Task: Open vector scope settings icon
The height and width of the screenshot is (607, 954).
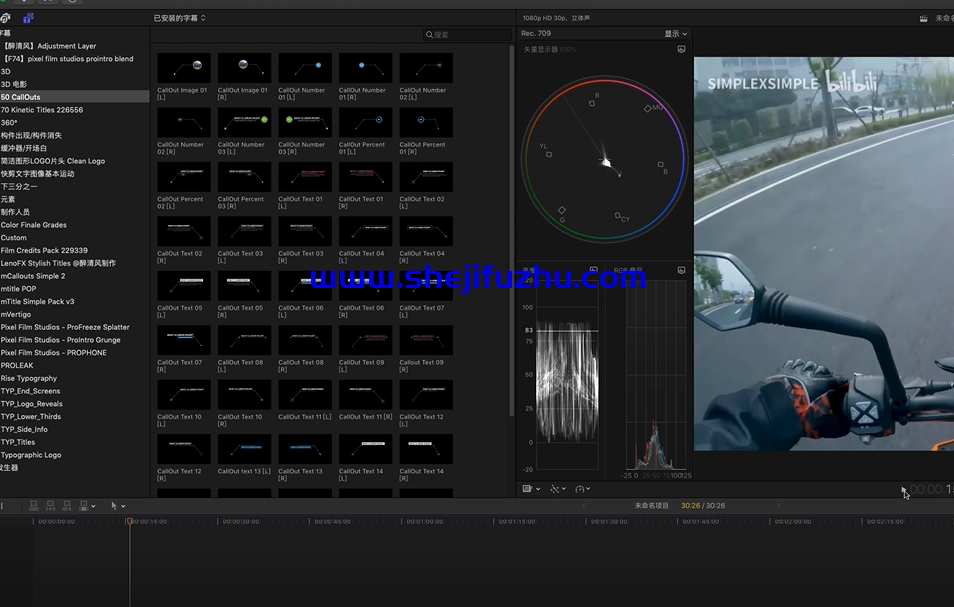Action: pos(681,49)
